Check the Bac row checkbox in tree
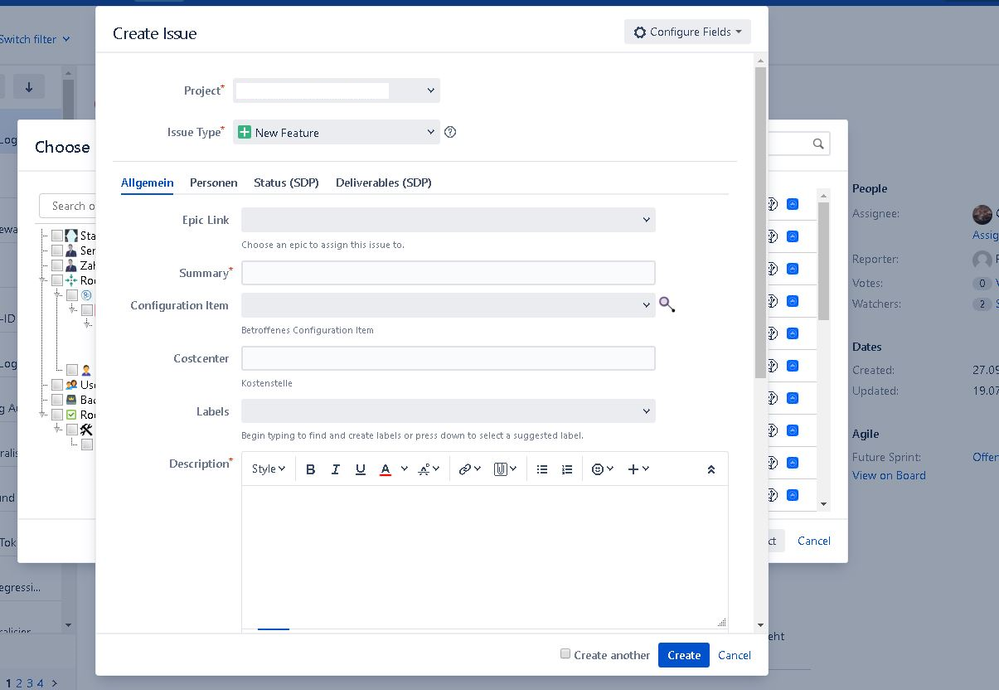The image size is (999, 690). tap(57, 400)
